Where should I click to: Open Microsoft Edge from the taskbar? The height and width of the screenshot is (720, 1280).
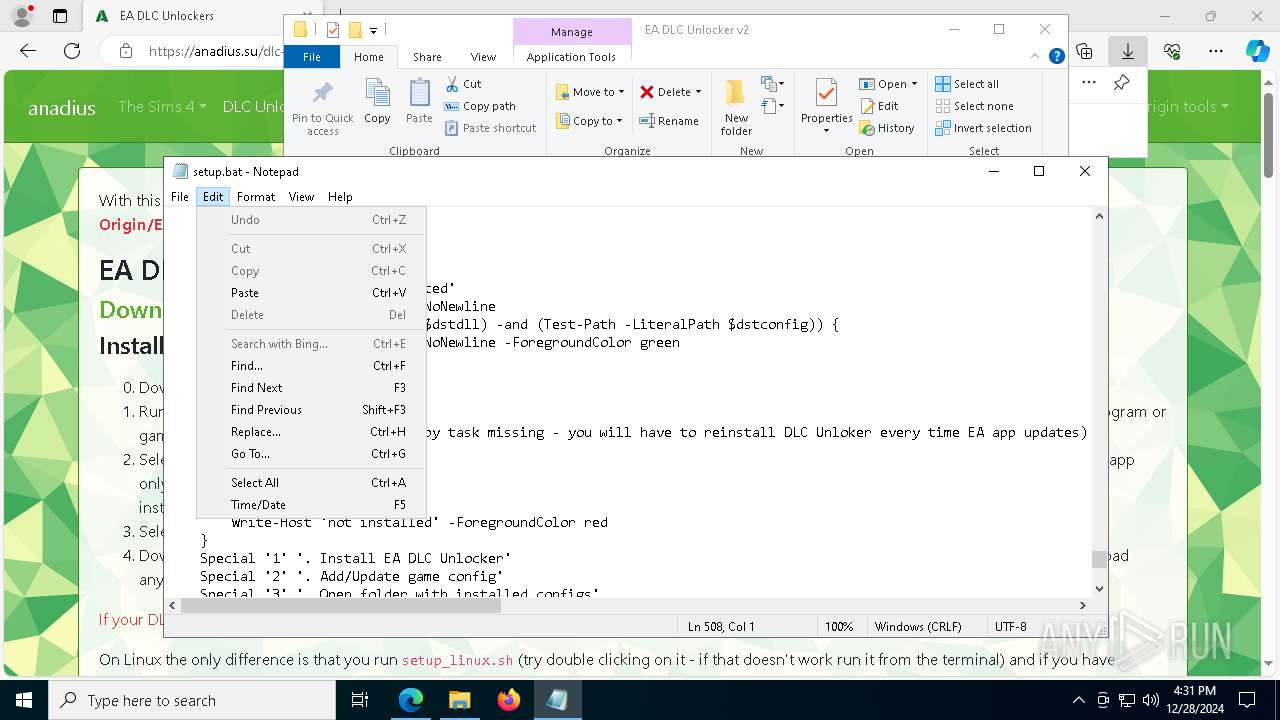coord(411,700)
